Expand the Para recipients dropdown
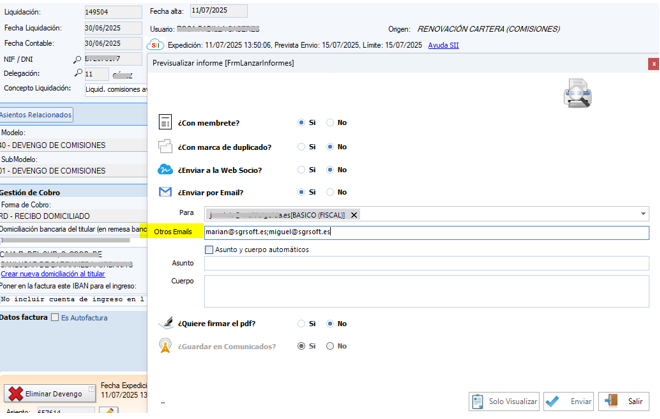Viewport: 660px width, 419px height. coord(643,214)
